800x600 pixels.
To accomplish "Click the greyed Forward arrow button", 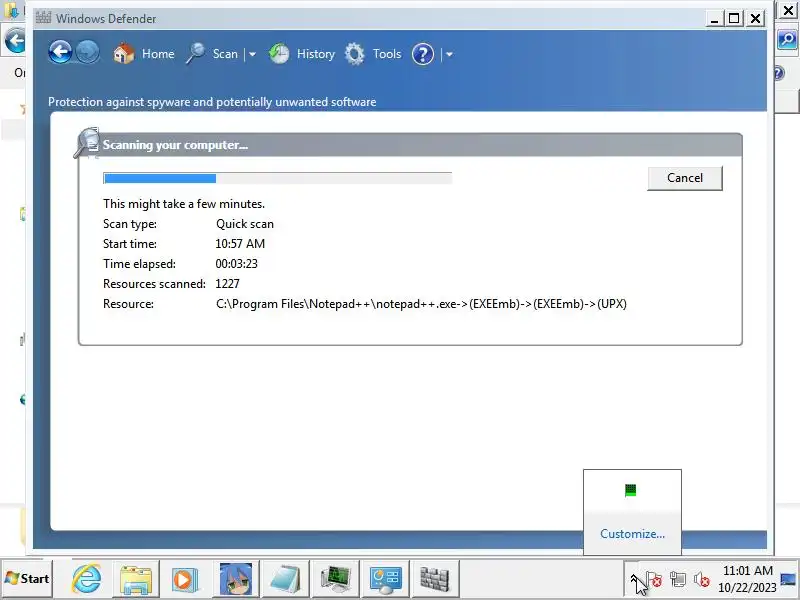I will point(87,52).
